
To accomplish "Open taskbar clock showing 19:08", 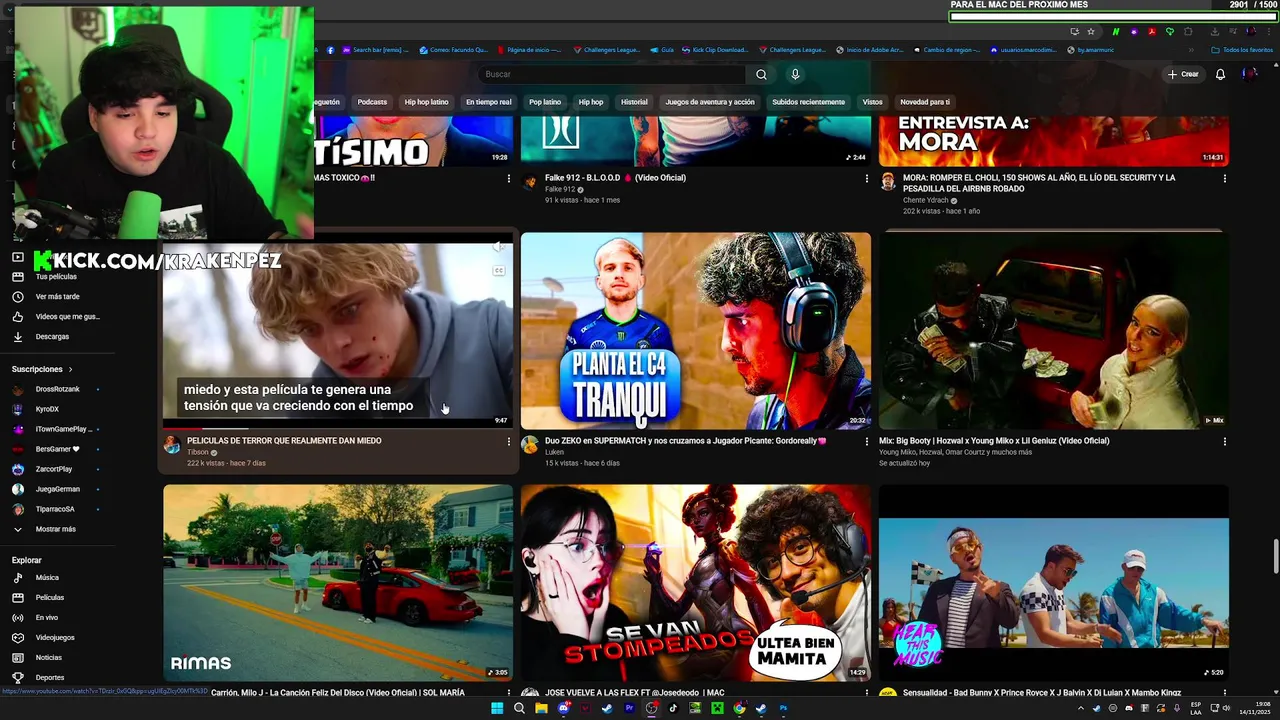I will 1255,708.
